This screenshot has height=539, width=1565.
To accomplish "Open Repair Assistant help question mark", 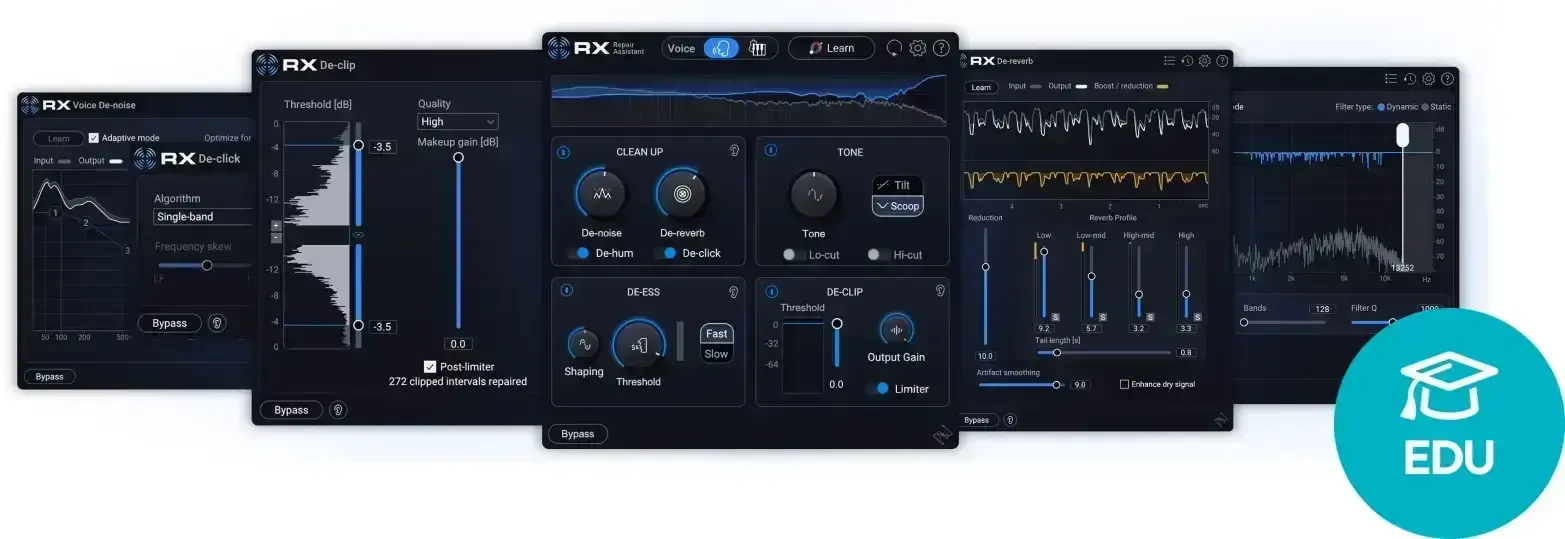I will pyautogui.click(x=941, y=48).
